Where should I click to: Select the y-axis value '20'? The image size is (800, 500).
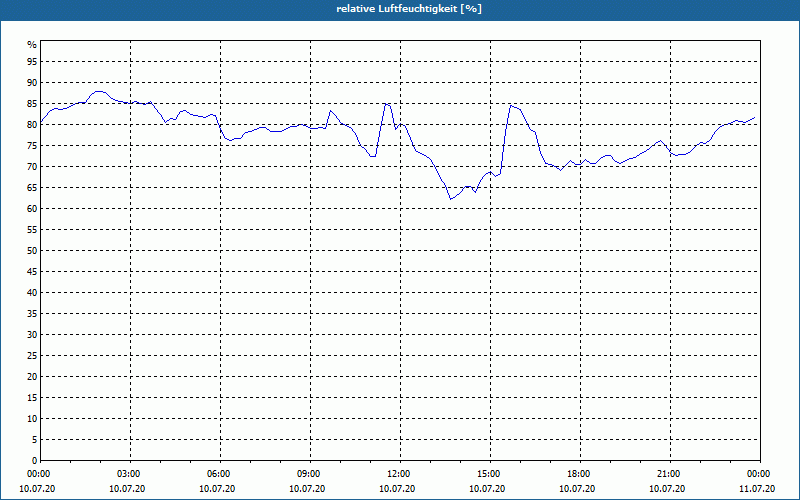click(32, 377)
